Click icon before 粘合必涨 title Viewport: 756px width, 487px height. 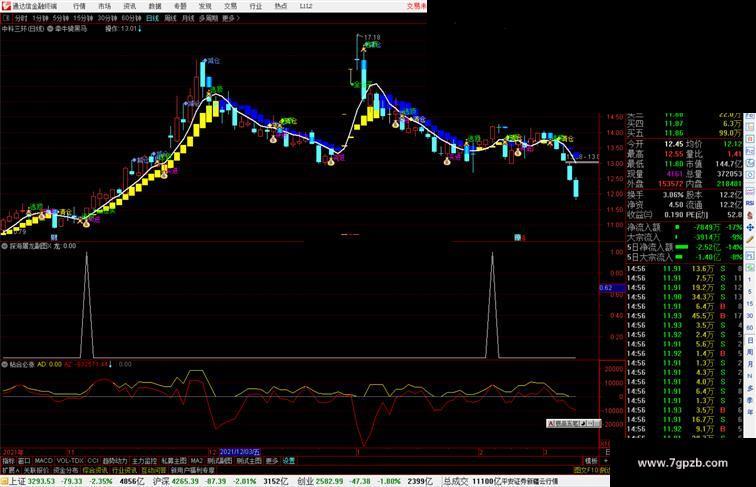5,365
